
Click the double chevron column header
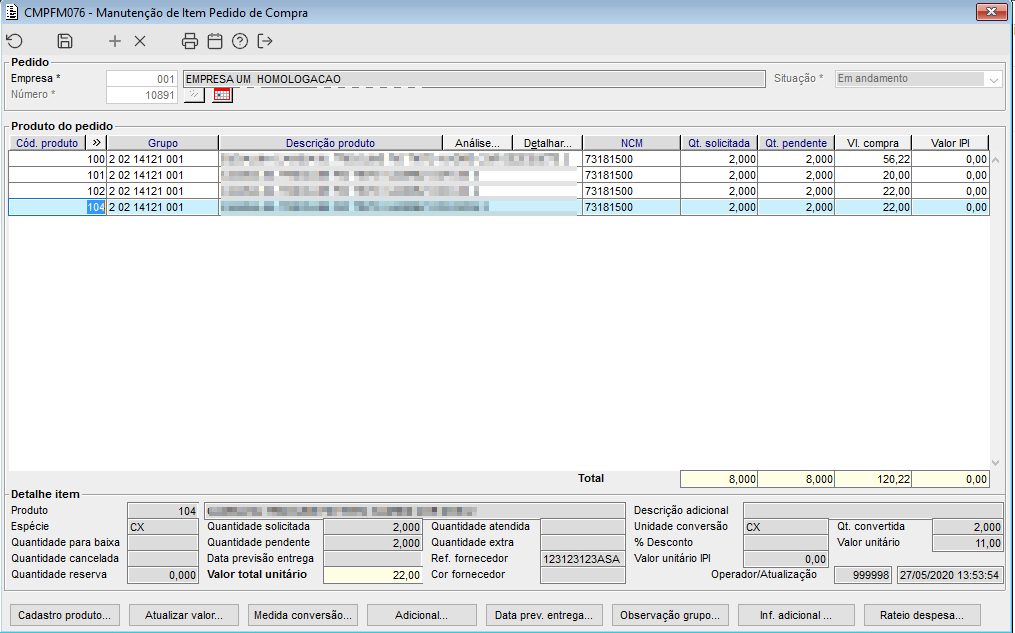point(96,142)
